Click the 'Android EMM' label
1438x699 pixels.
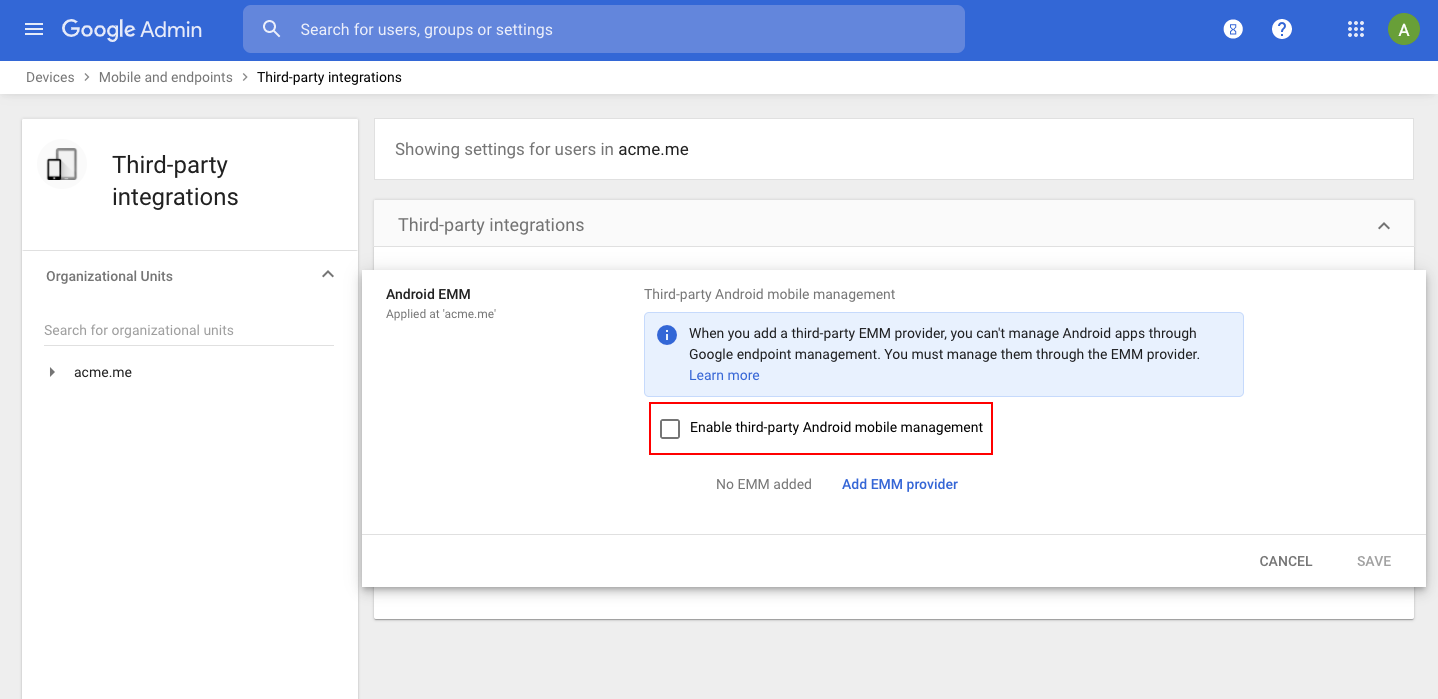pyautogui.click(x=428, y=294)
